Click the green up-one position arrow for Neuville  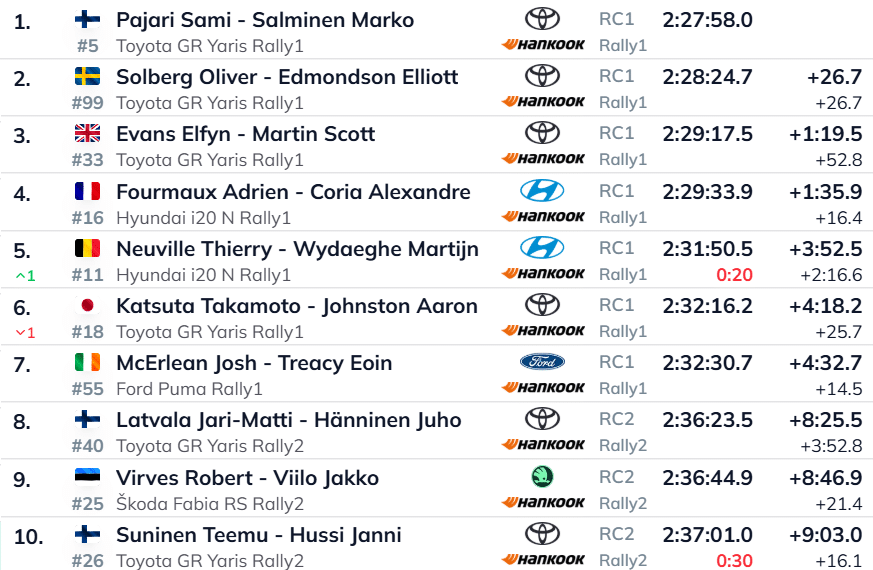[25, 276]
